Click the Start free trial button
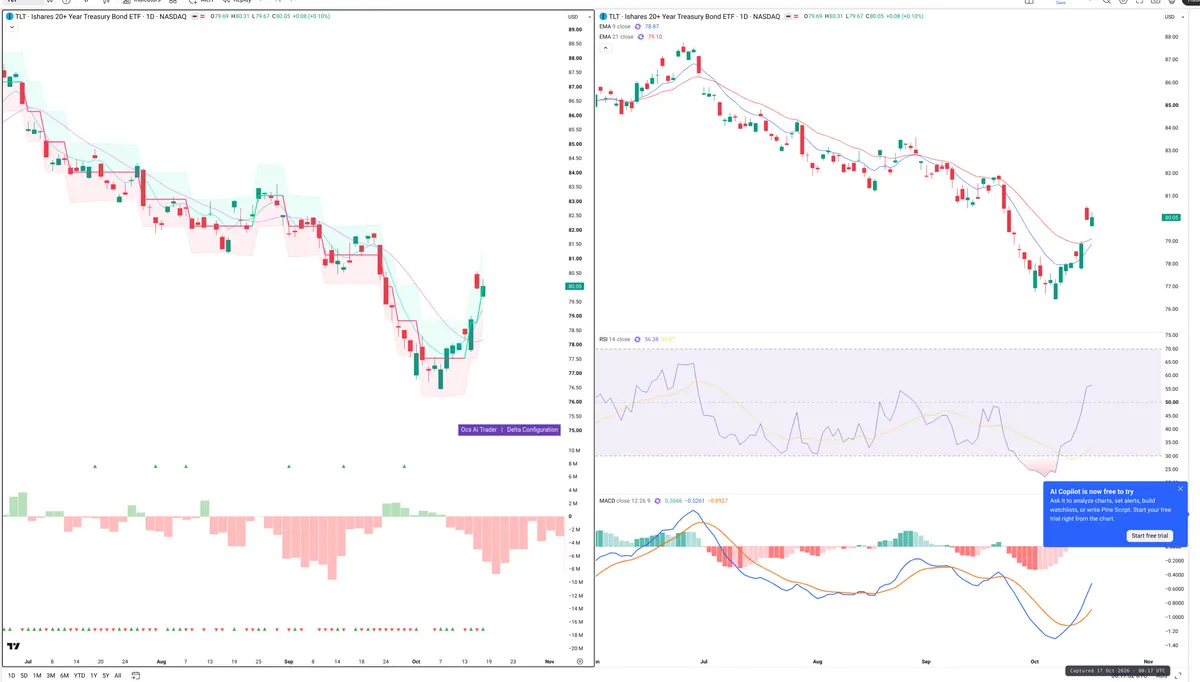Screen dimensions: 1200x682 [1152, 536]
